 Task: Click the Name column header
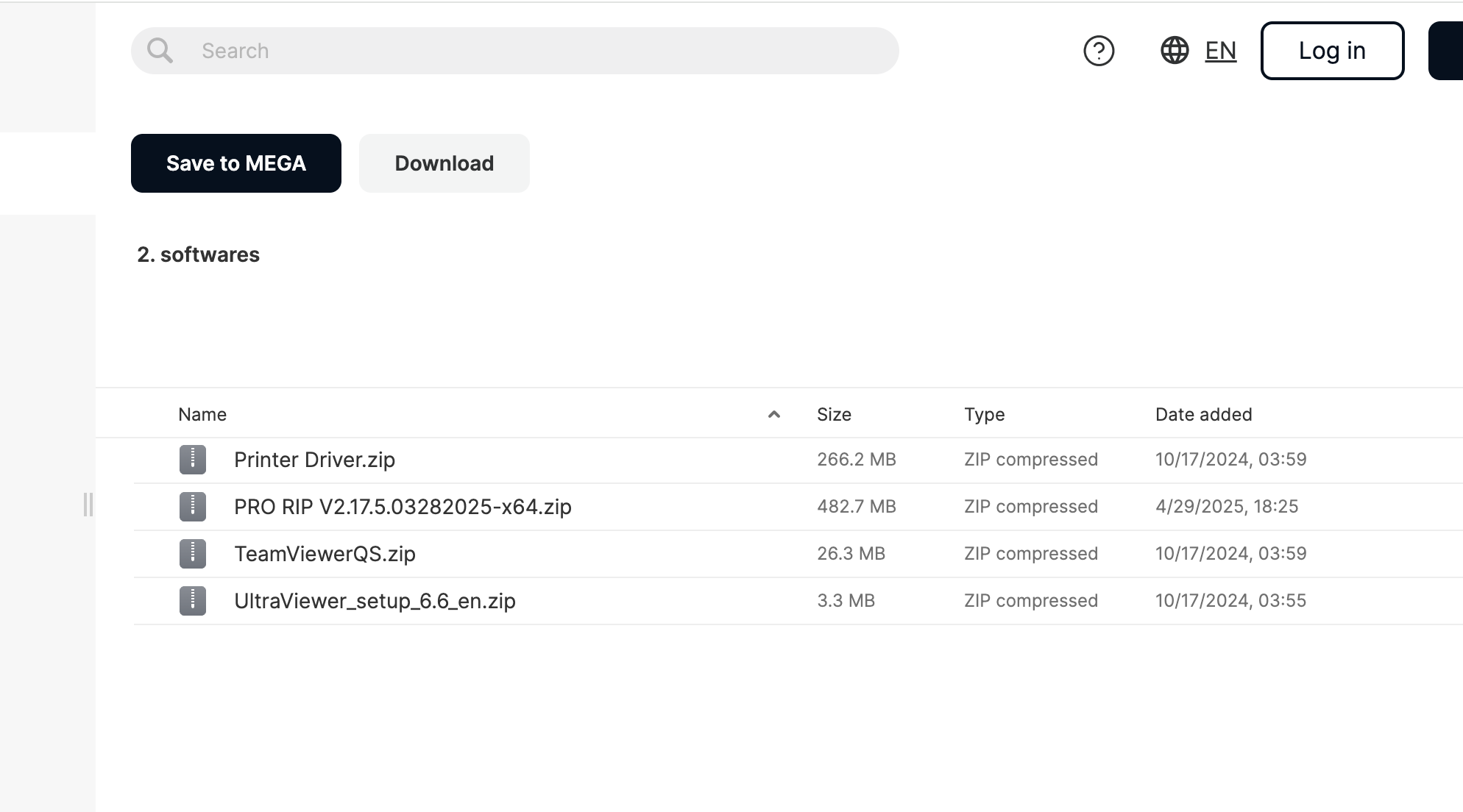202,415
